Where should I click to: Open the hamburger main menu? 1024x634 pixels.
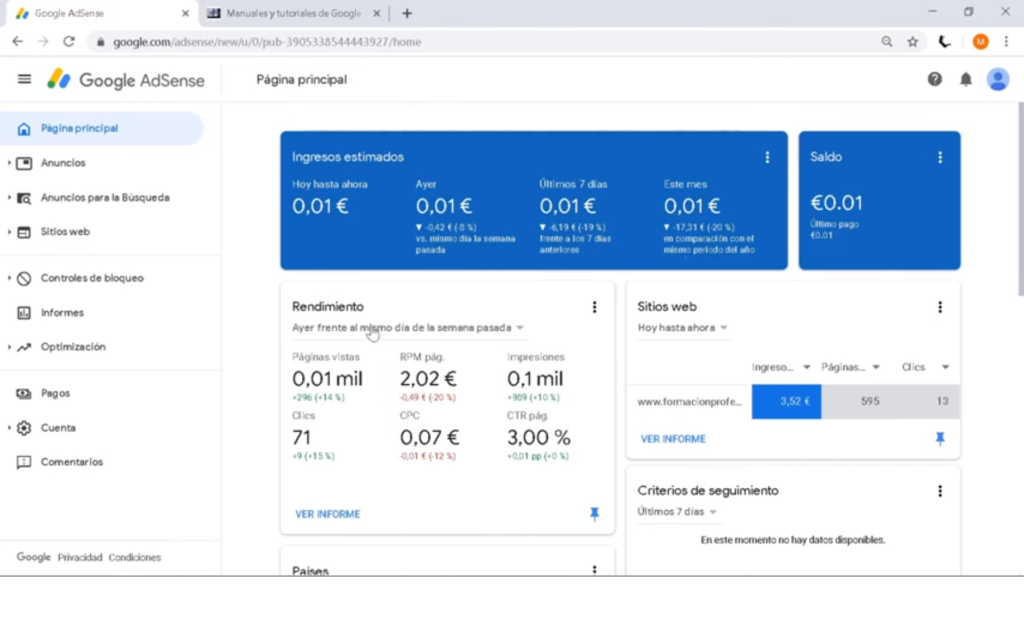tap(24, 79)
